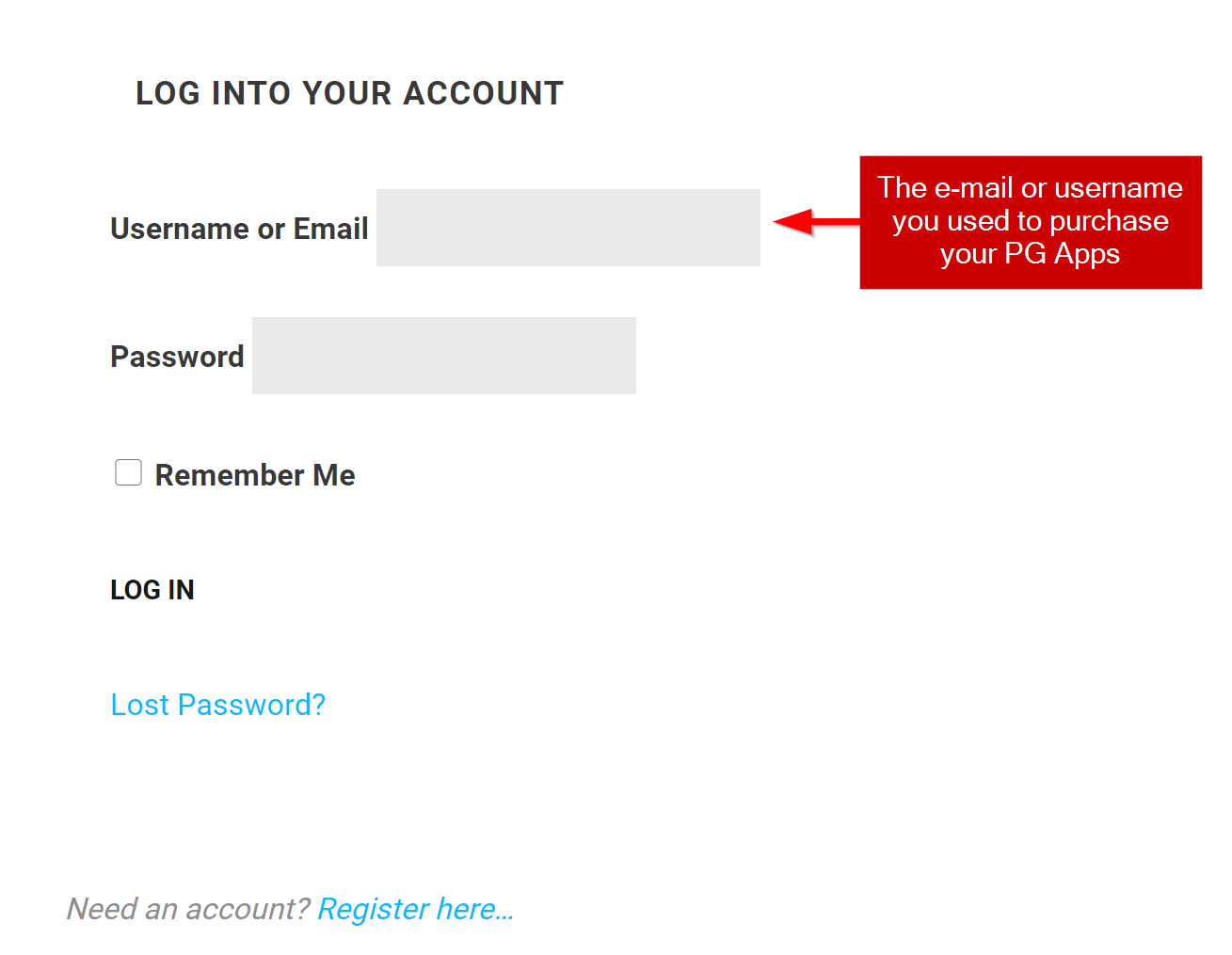Click the e-mail purchase reminder note
This screenshot has height=955, width=1232.
1030,221
